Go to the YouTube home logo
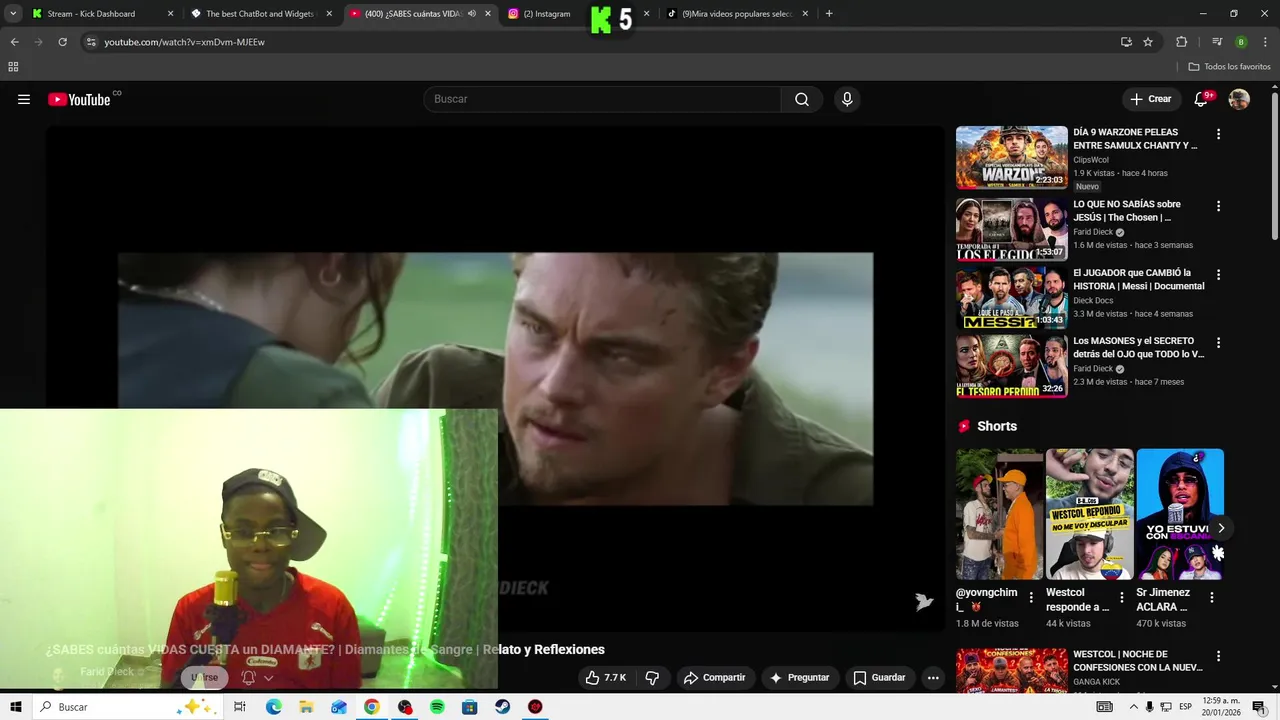Image resolution: width=1280 pixels, height=720 pixels. click(x=79, y=99)
